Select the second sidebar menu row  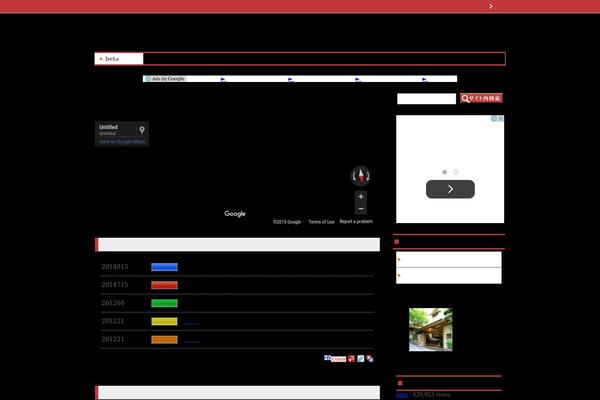point(448,276)
